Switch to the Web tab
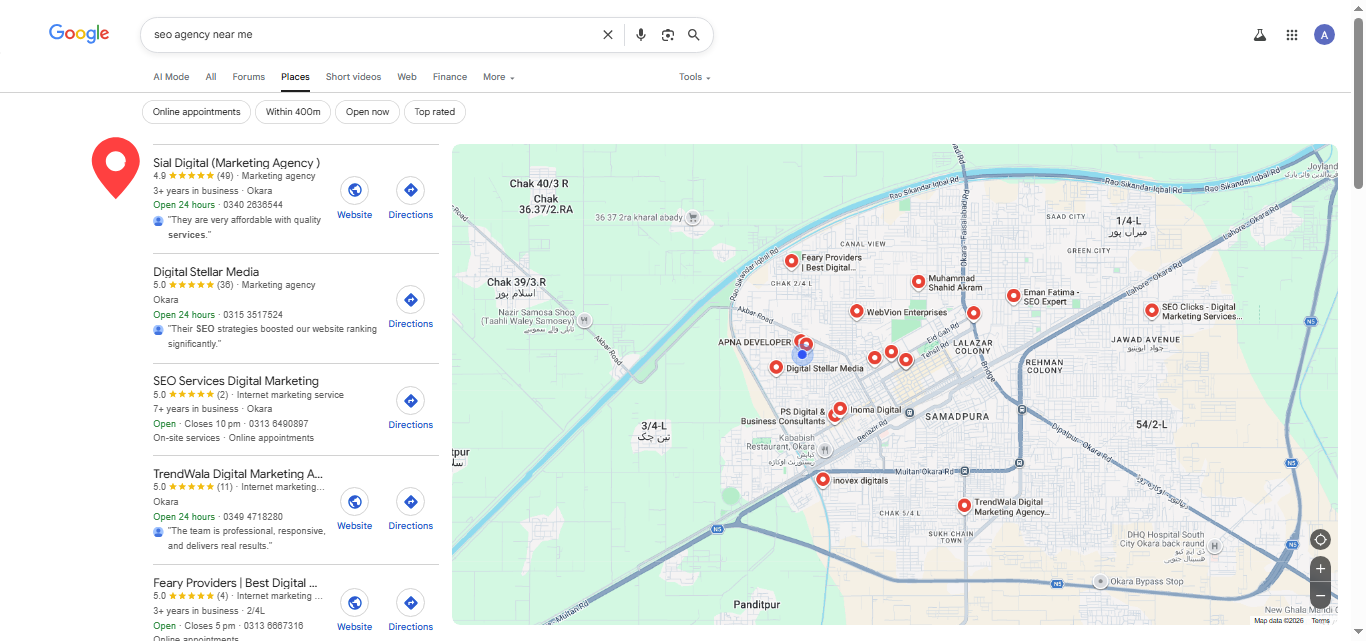 [x=407, y=77]
